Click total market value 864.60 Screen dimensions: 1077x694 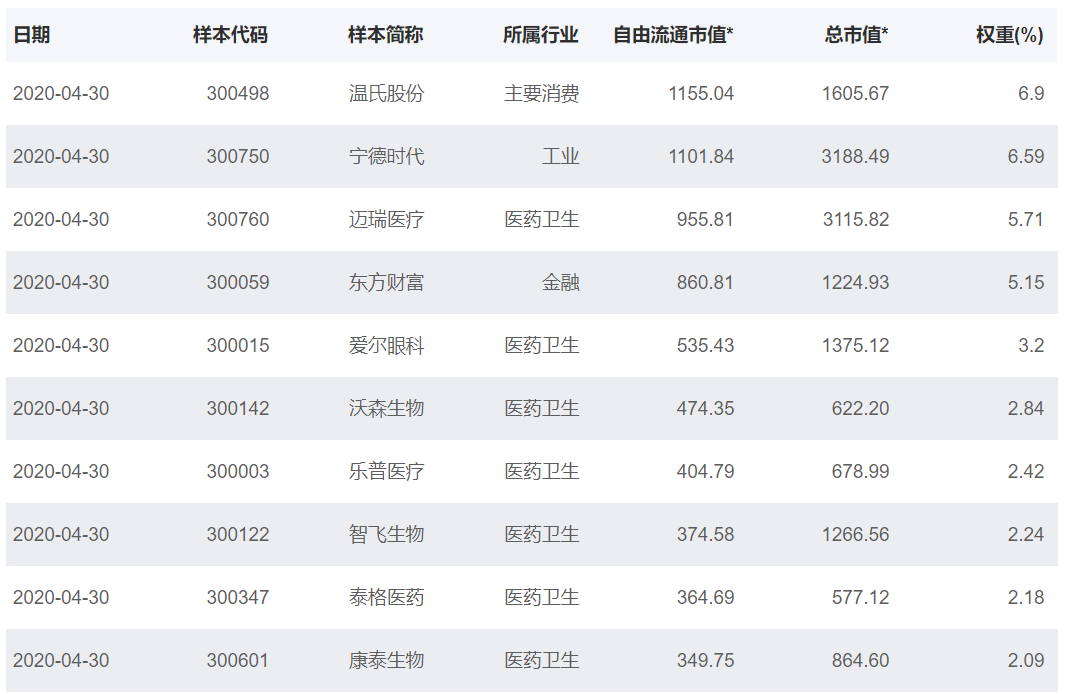(x=861, y=661)
